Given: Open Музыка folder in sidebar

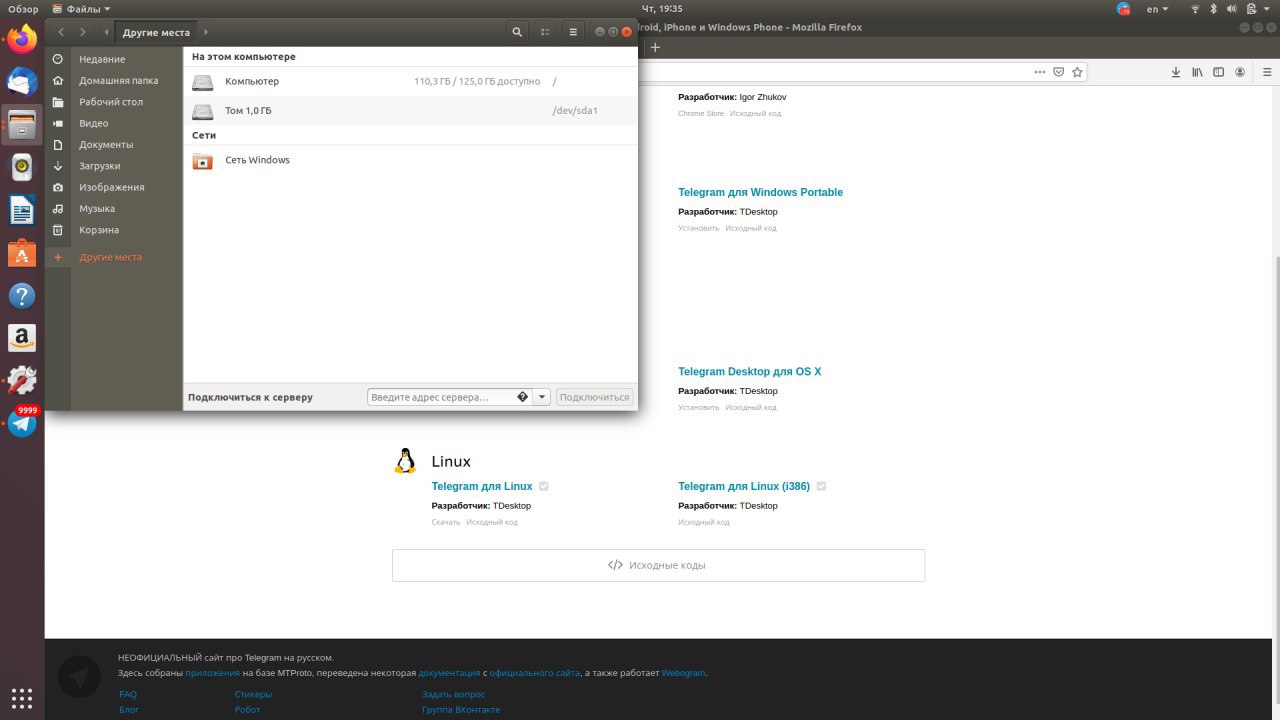Looking at the screenshot, I should pyautogui.click(x=114, y=208).
